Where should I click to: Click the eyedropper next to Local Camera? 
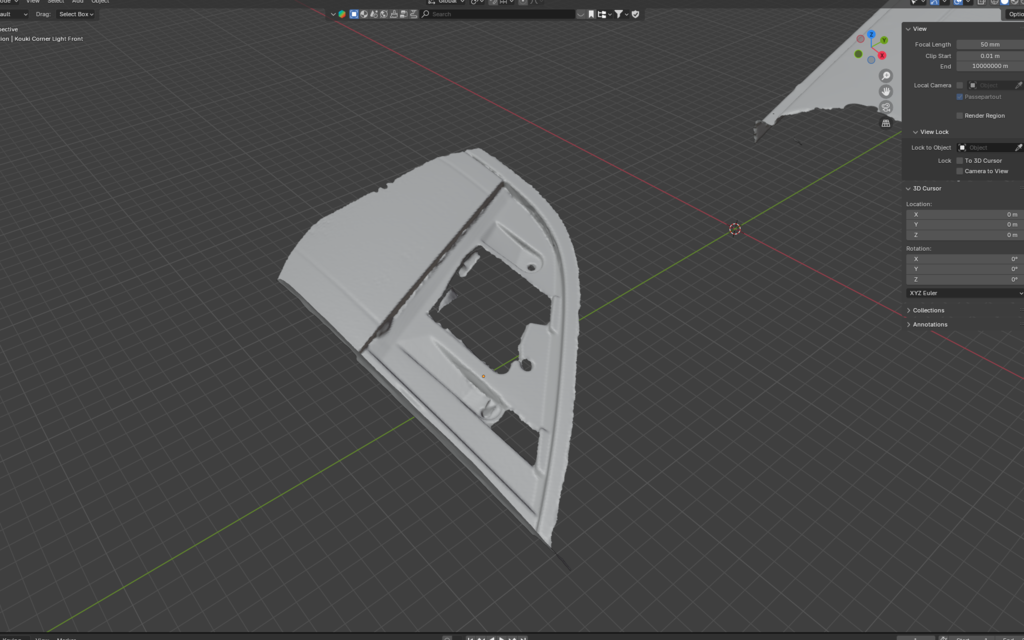(1019, 85)
